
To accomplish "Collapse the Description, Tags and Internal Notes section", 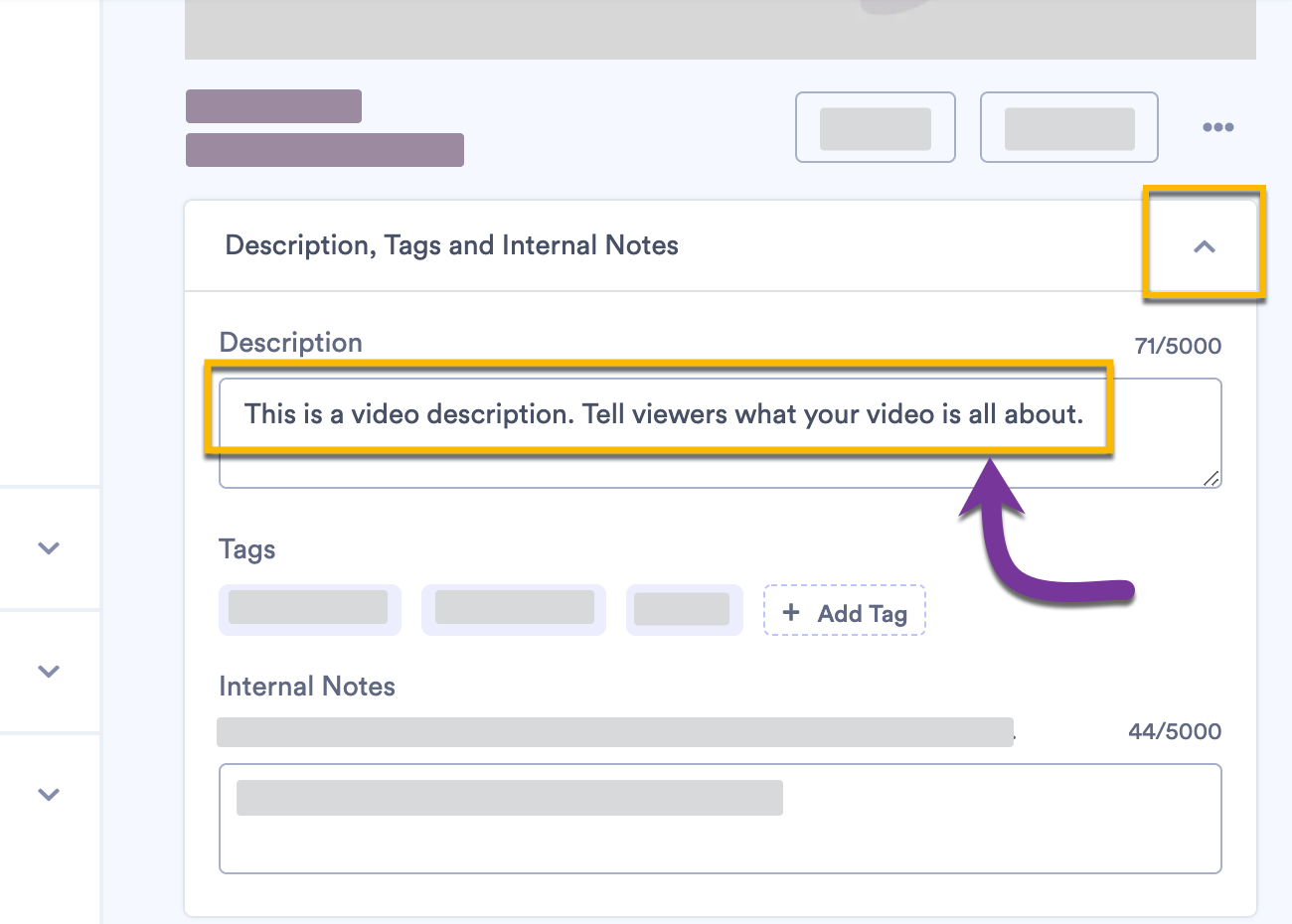I will (x=1204, y=246).
